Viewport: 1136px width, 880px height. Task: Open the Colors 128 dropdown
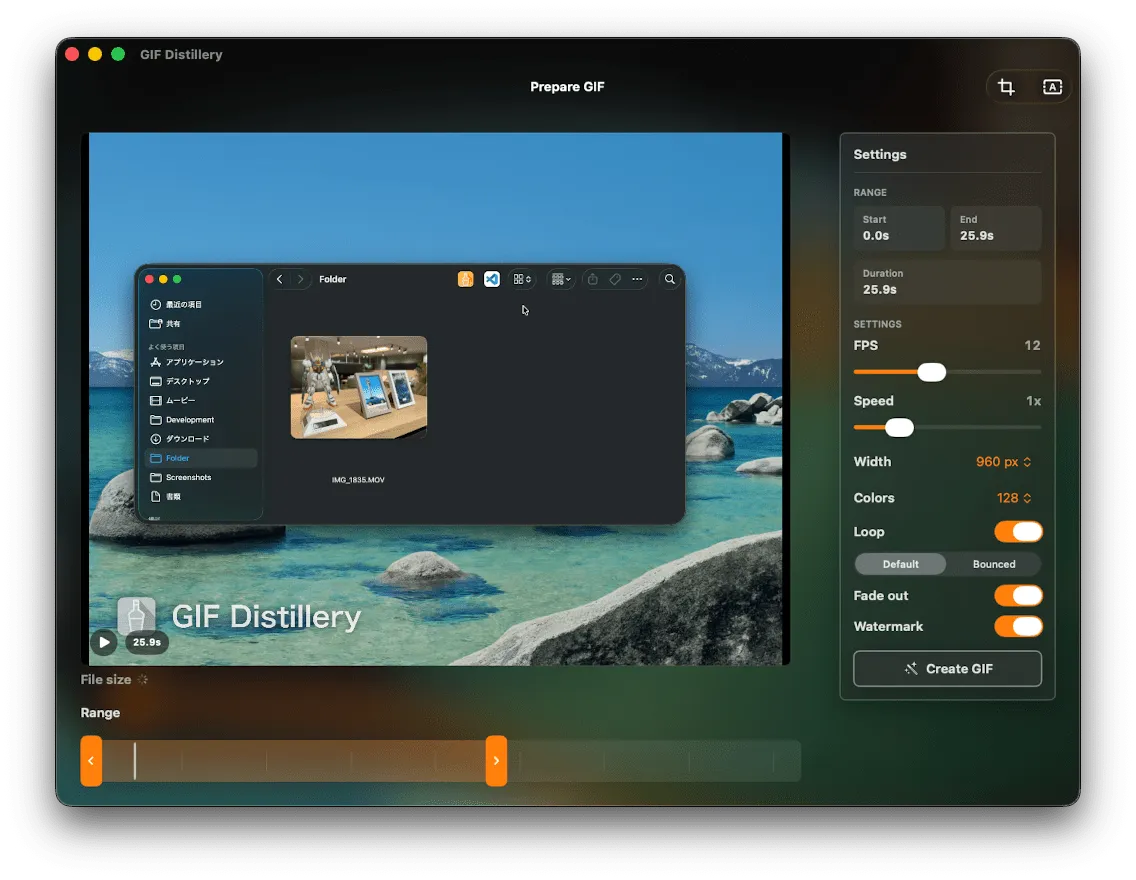1014,498
